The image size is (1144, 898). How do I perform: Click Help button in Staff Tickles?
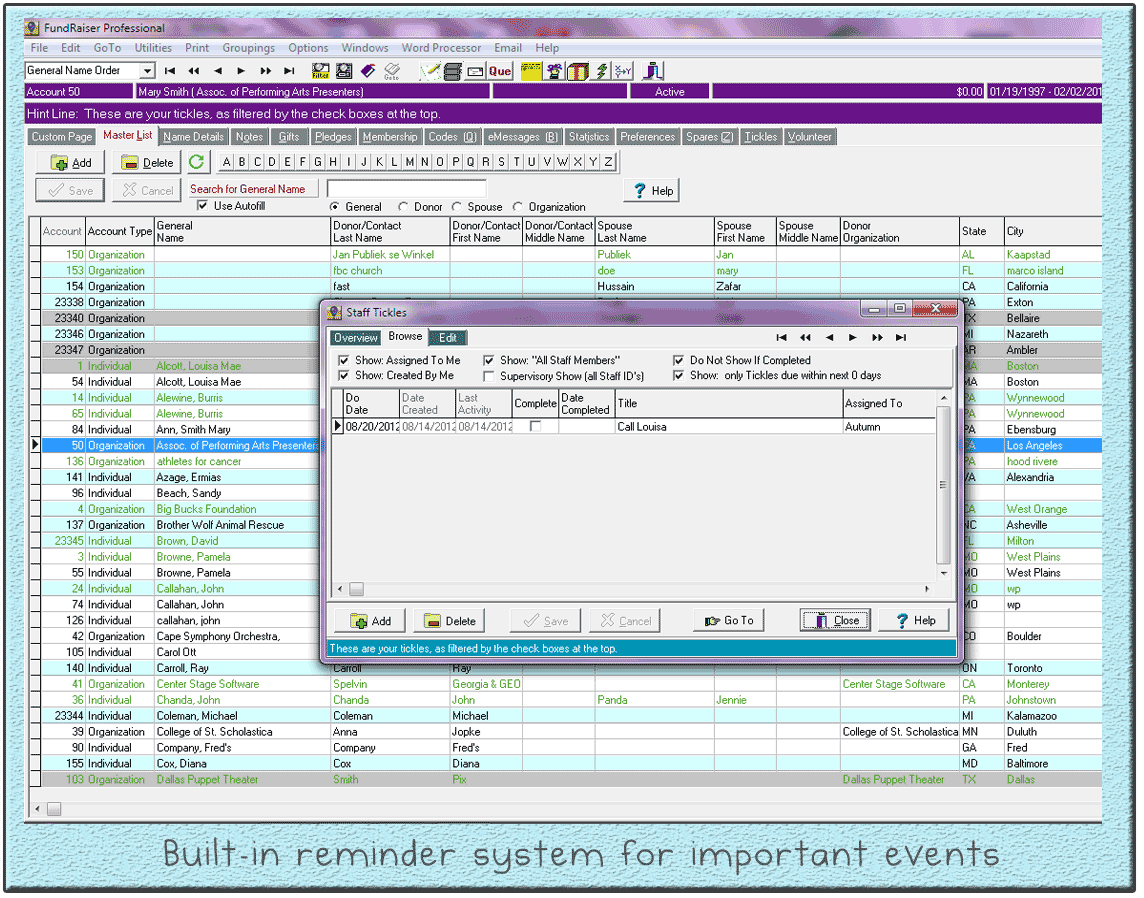[916, 622]
